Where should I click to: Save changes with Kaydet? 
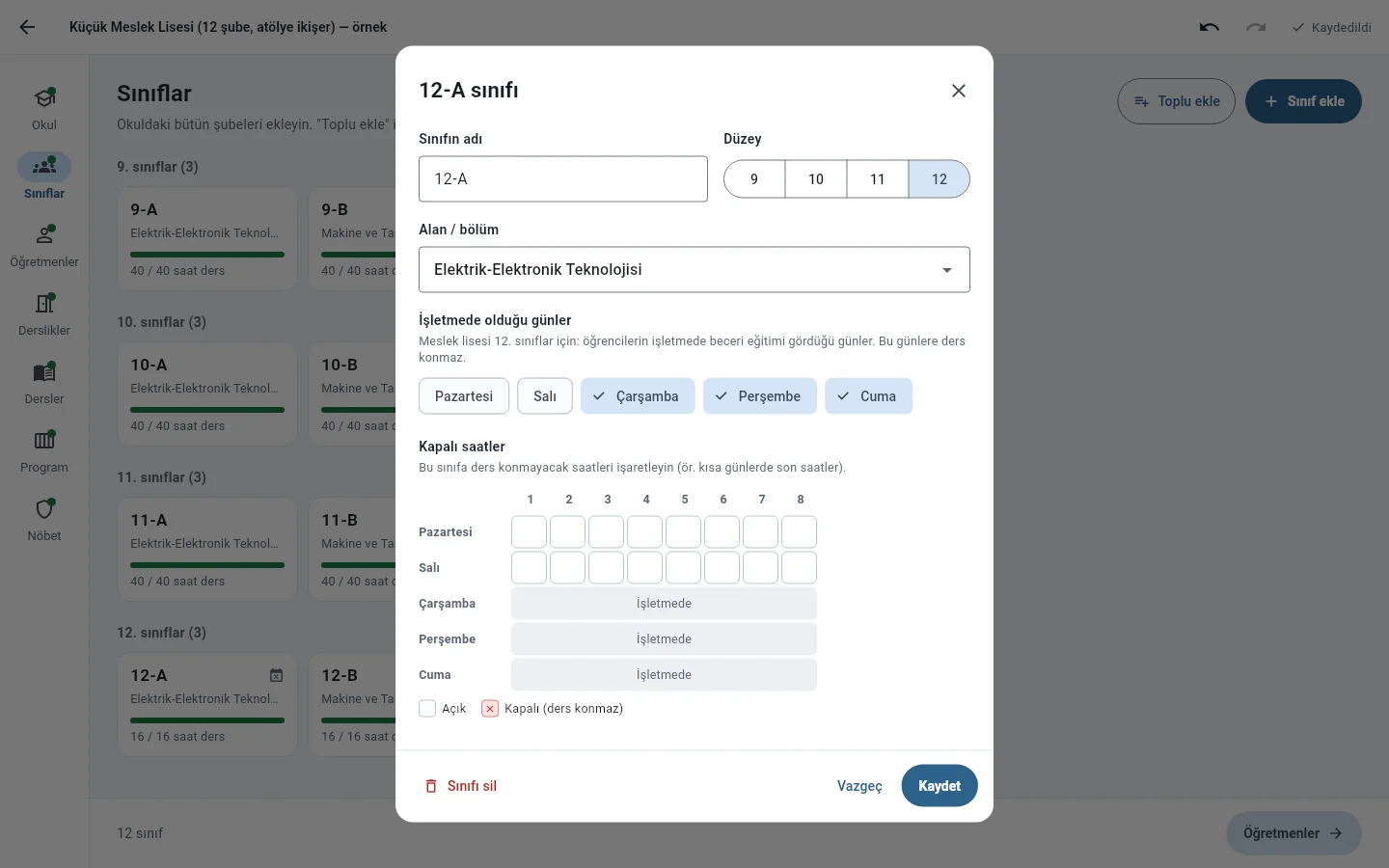point(940,786)
